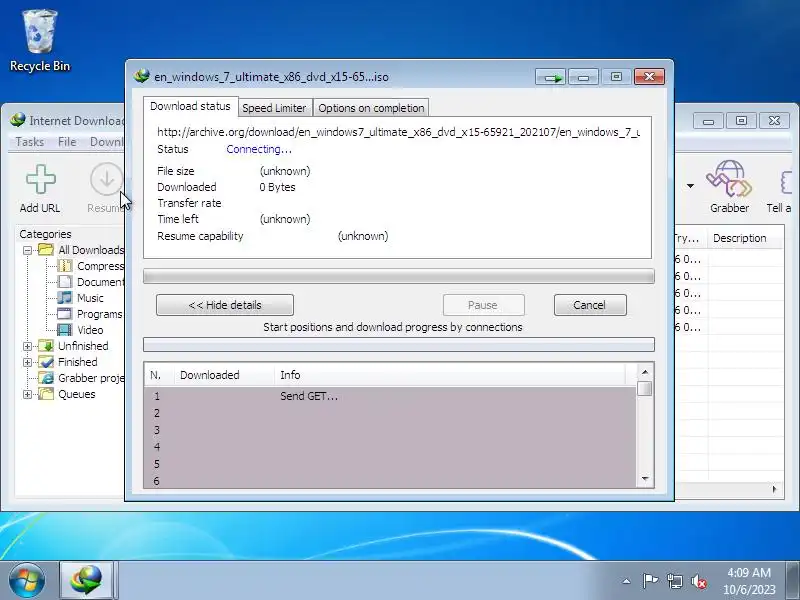Expand the Finished tree node
800x600 pixels.
pos(28,362)
